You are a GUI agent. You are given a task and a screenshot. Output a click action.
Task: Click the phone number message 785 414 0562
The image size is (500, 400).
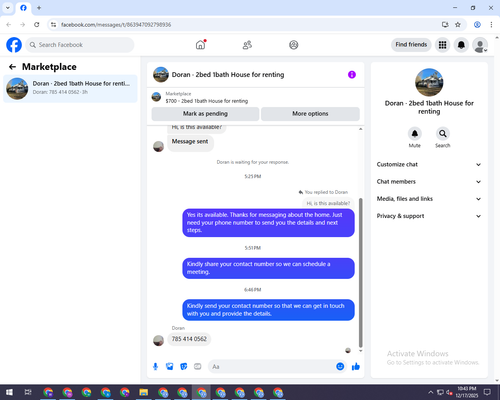point(189,339)
